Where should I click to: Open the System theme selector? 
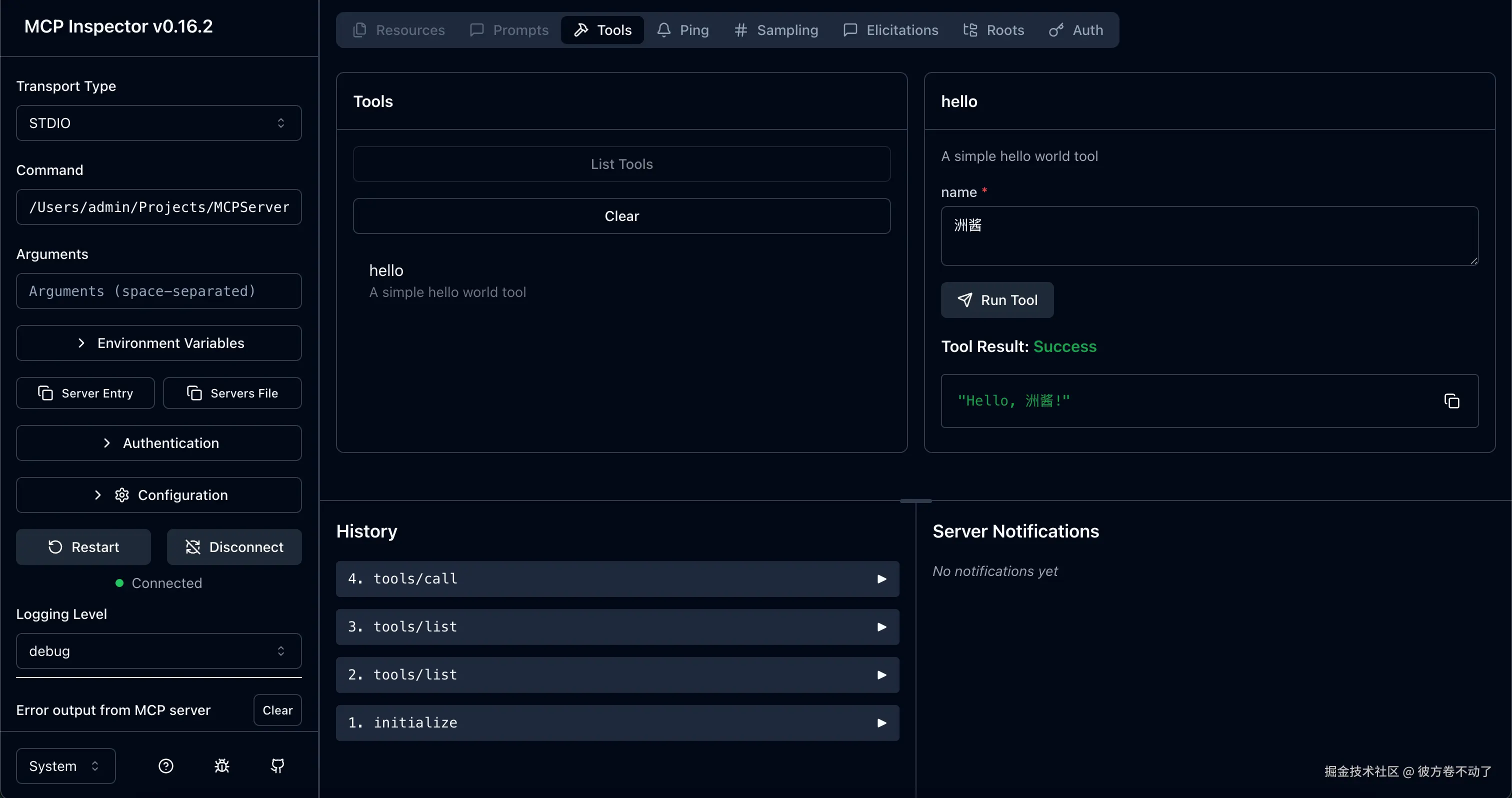[x=65, y=765]
